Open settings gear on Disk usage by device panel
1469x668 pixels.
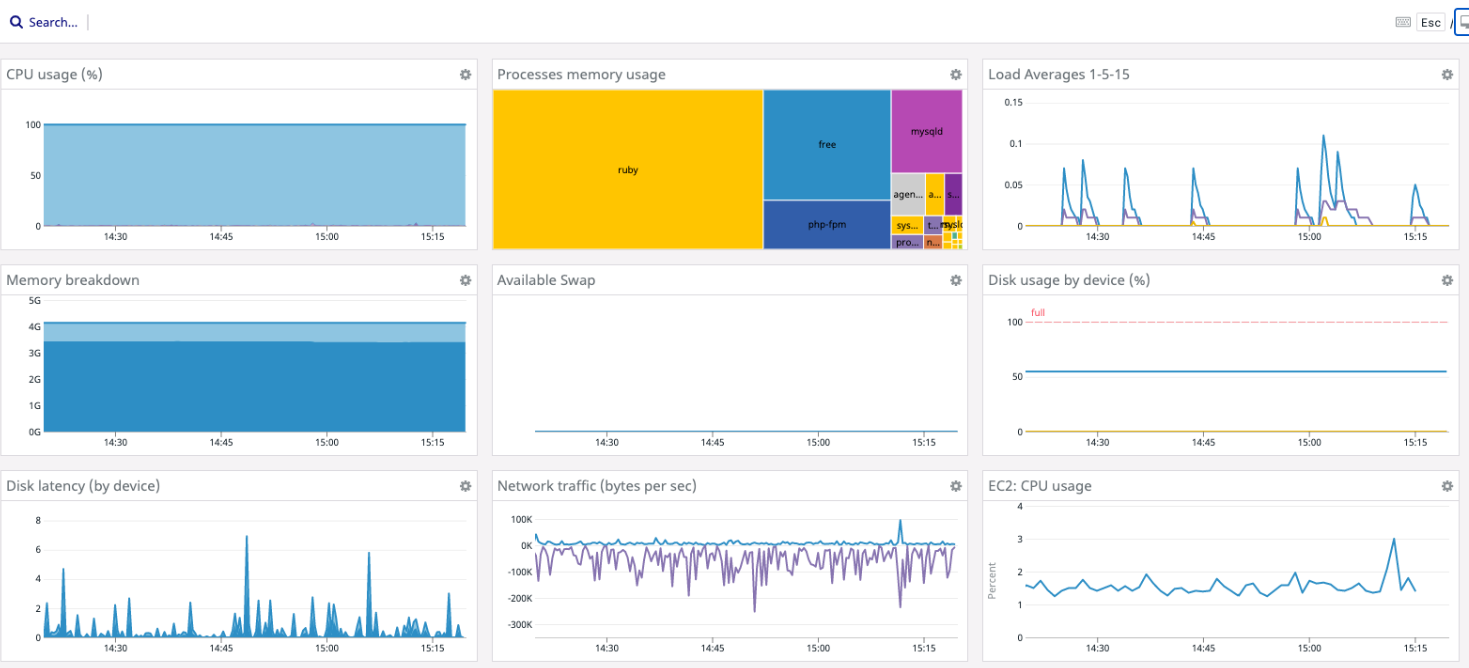pos(1446,280)
